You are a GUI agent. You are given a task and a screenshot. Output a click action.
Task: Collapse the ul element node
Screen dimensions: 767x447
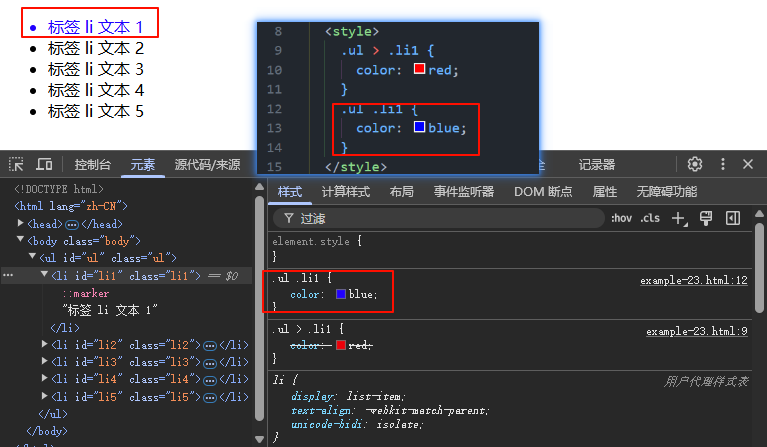(x=33, y=258)
